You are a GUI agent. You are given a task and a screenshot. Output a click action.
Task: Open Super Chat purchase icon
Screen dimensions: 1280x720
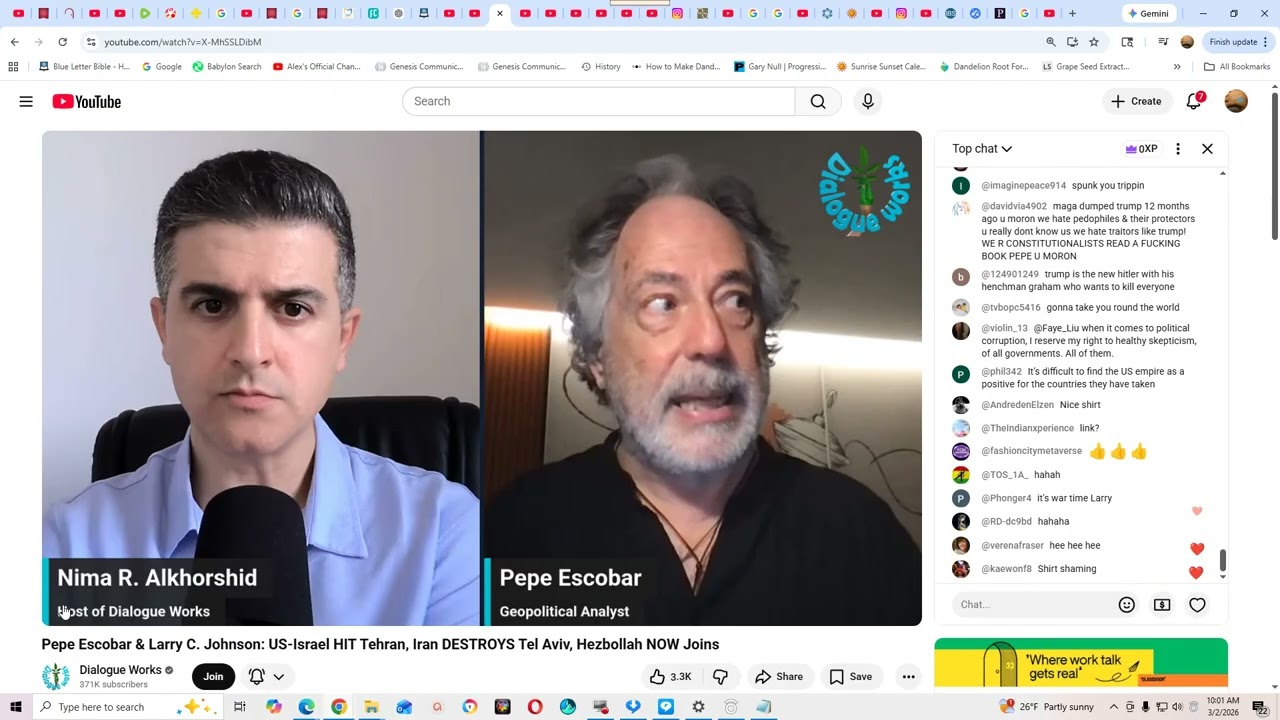tap(1162, 604)
